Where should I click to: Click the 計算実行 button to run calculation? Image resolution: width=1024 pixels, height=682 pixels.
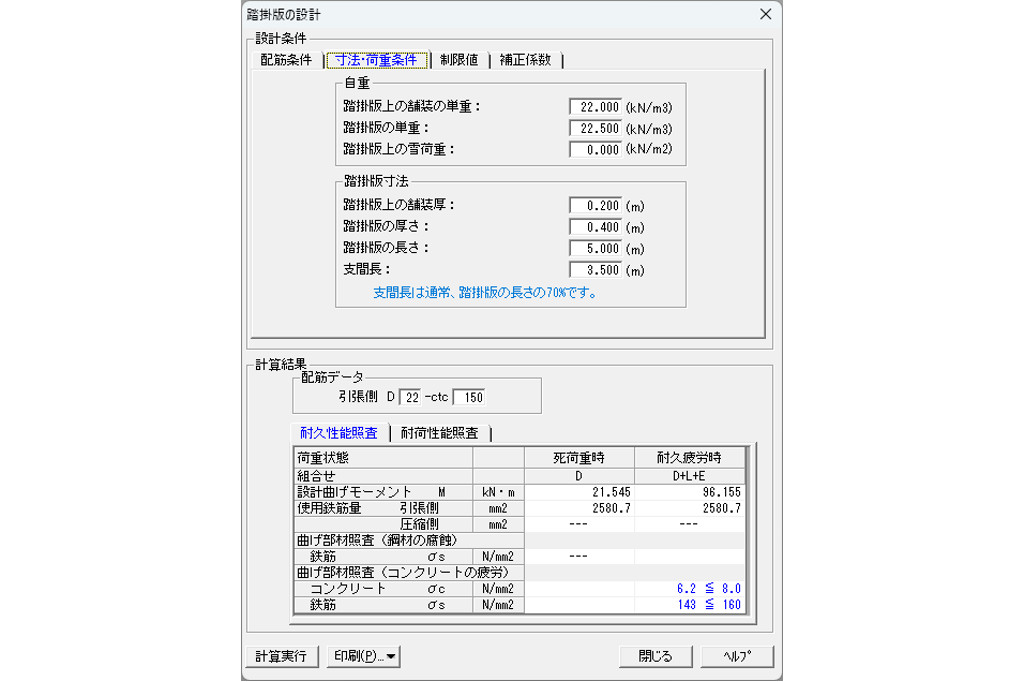[283, 657]
